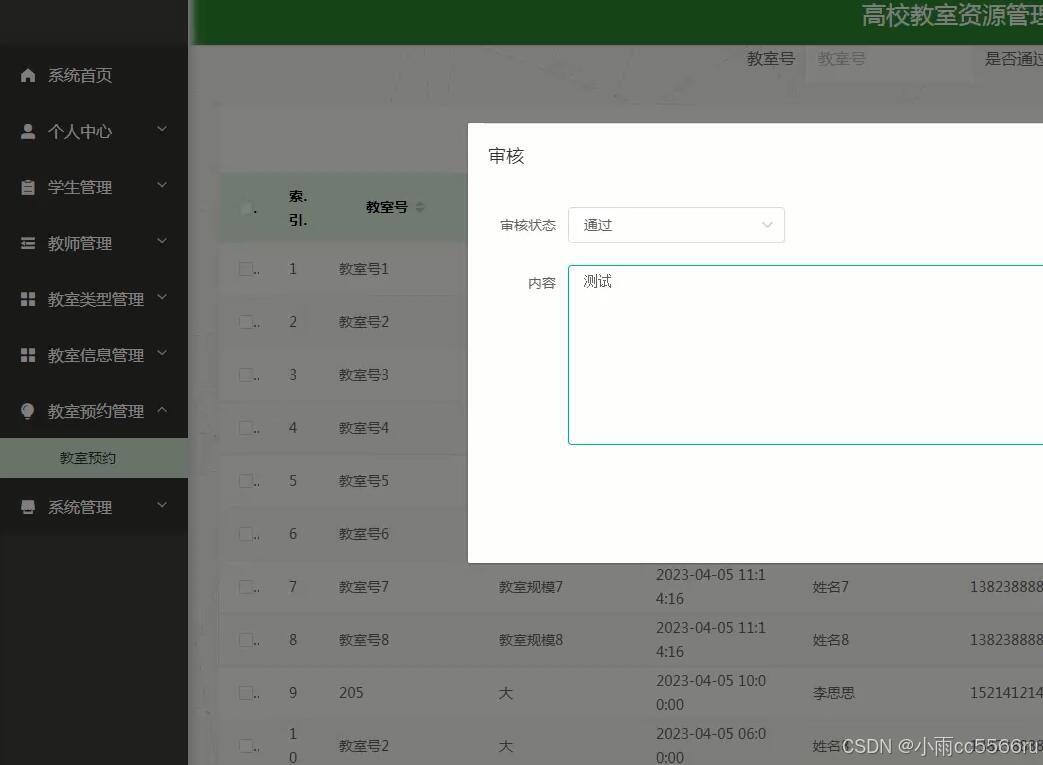Click the 教室号 search input field
The image size is (1043, 765).
point(888,59)
